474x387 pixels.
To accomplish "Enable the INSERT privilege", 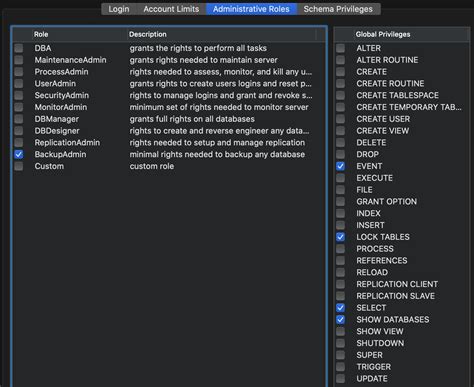I will [x=340, y=225].
